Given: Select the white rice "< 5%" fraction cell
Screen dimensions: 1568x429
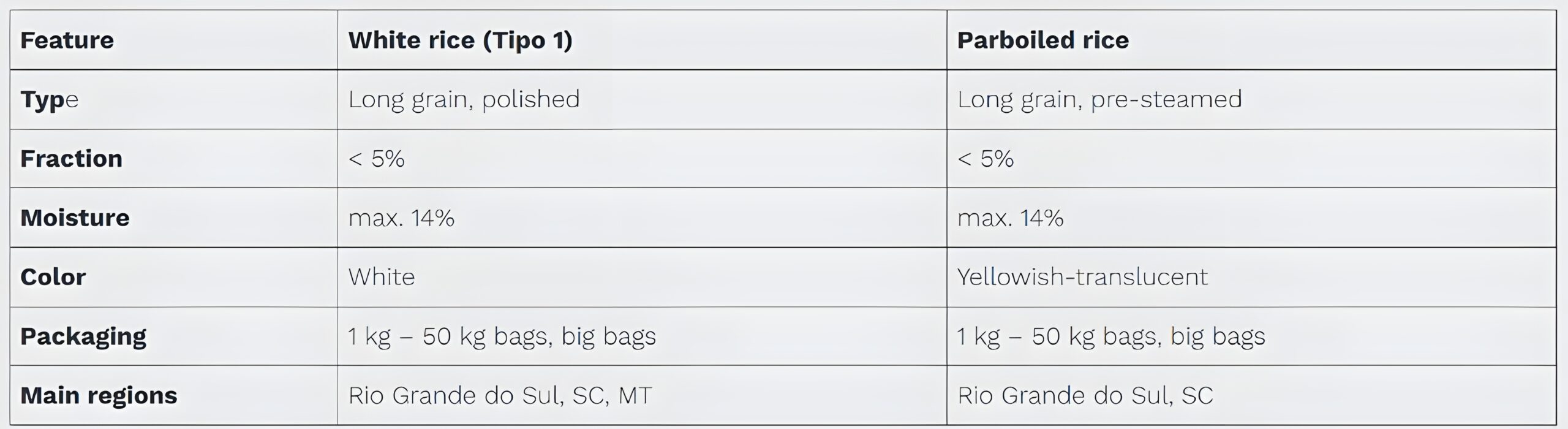Looking at the screenshot, I should click(x=377, y=159).
